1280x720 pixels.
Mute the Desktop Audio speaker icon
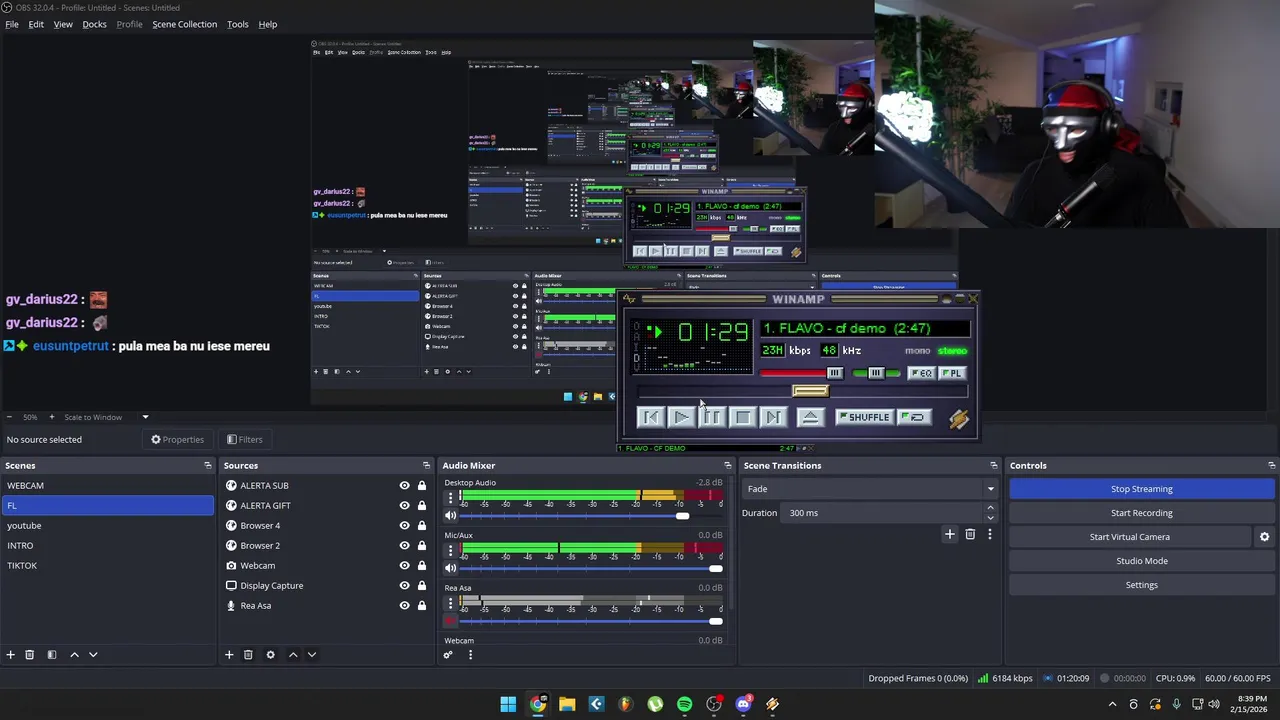(450, 516)
